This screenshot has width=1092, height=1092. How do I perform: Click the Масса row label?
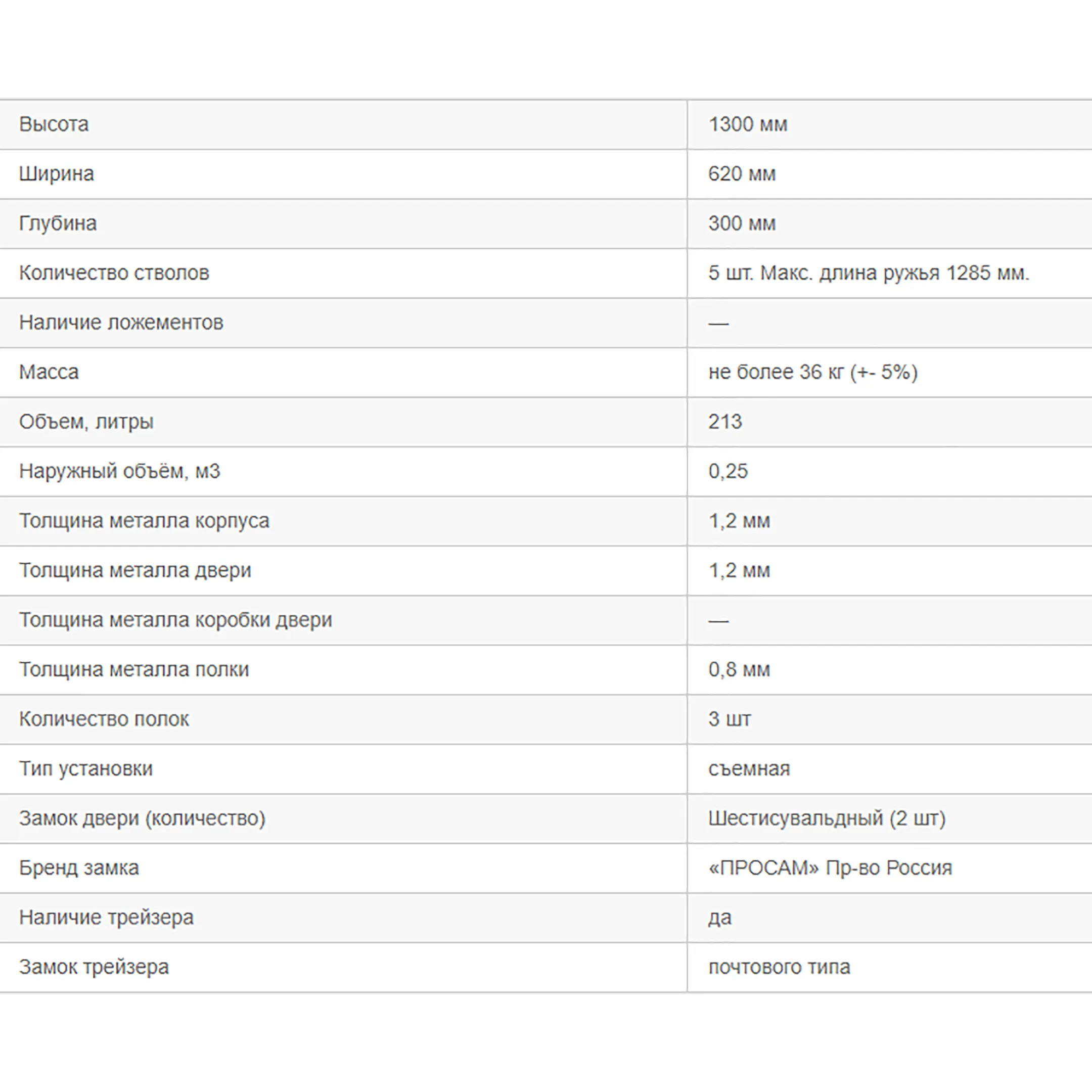(49, 372)
